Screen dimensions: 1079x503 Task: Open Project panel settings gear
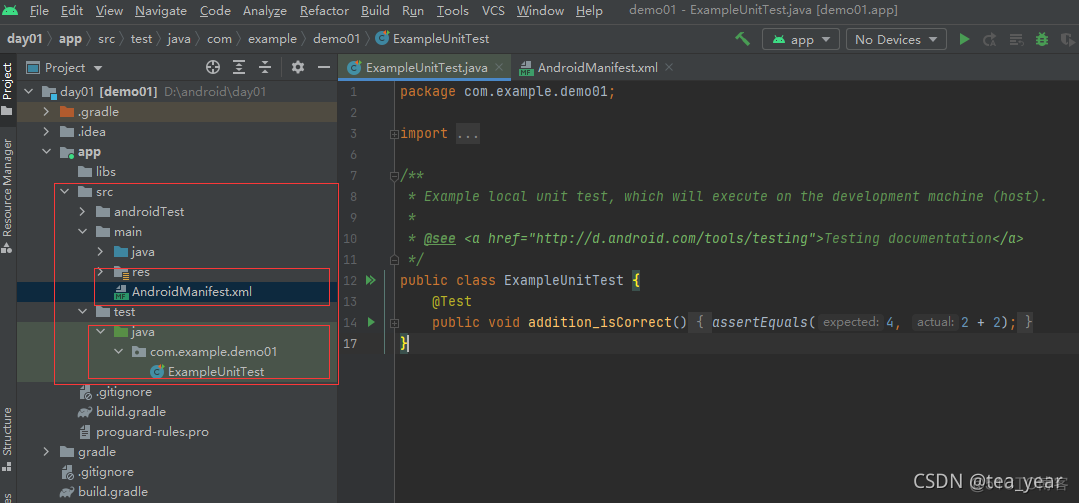pyautogui.click(x=297, y=67)
